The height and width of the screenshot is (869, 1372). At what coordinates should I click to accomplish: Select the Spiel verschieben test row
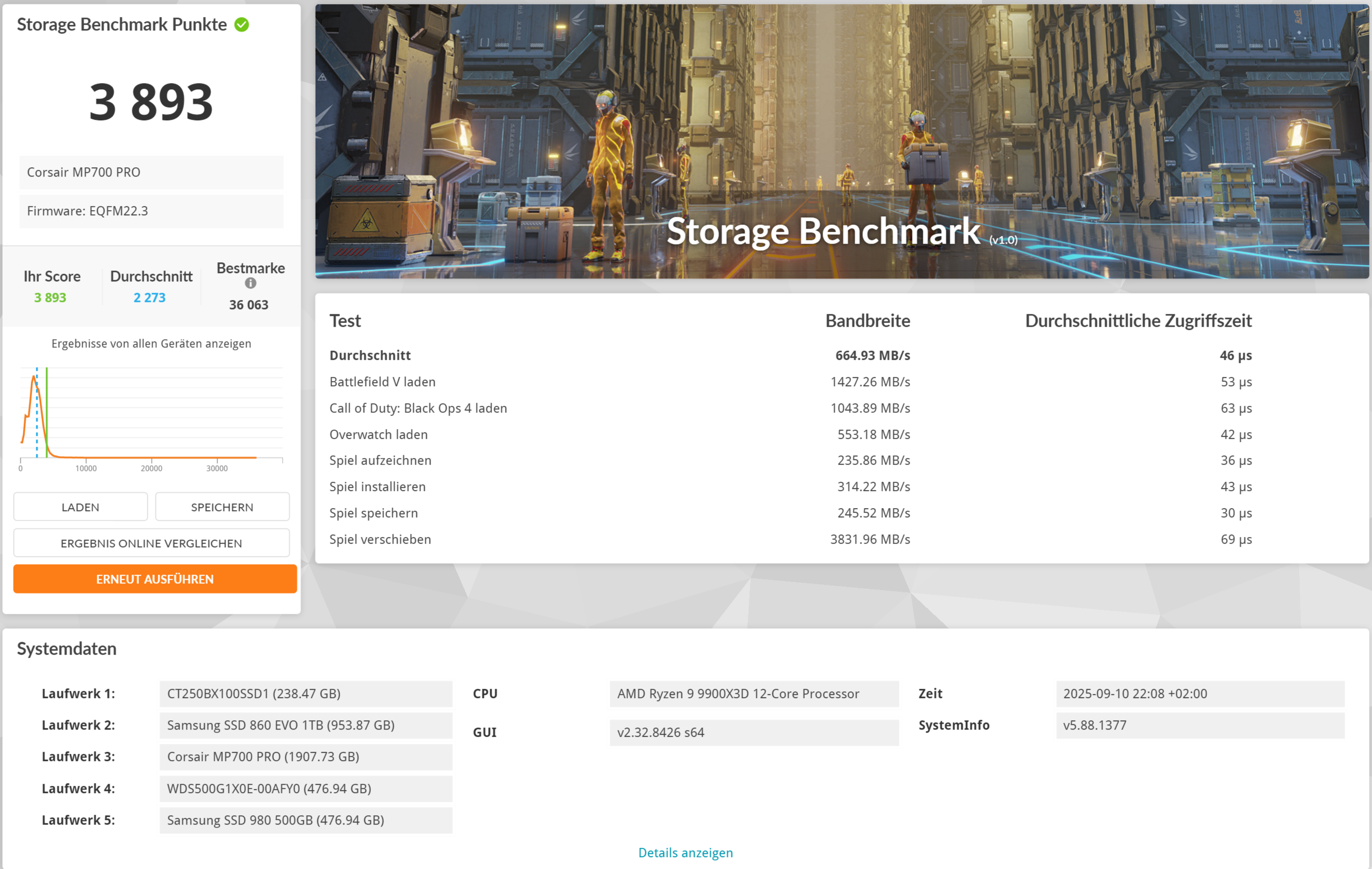tap(790, 539)
